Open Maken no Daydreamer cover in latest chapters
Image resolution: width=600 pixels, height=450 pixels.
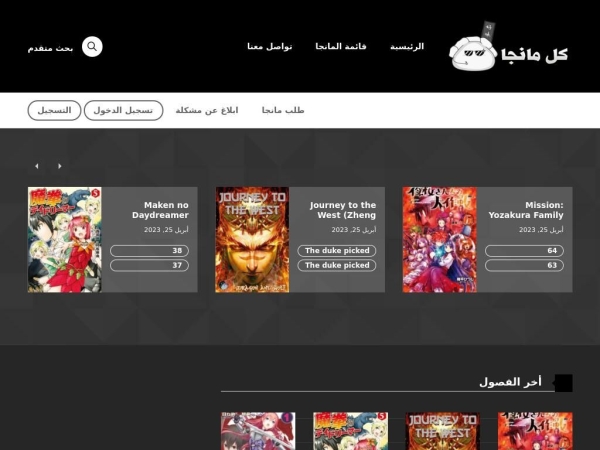click(x=351, y=431)
